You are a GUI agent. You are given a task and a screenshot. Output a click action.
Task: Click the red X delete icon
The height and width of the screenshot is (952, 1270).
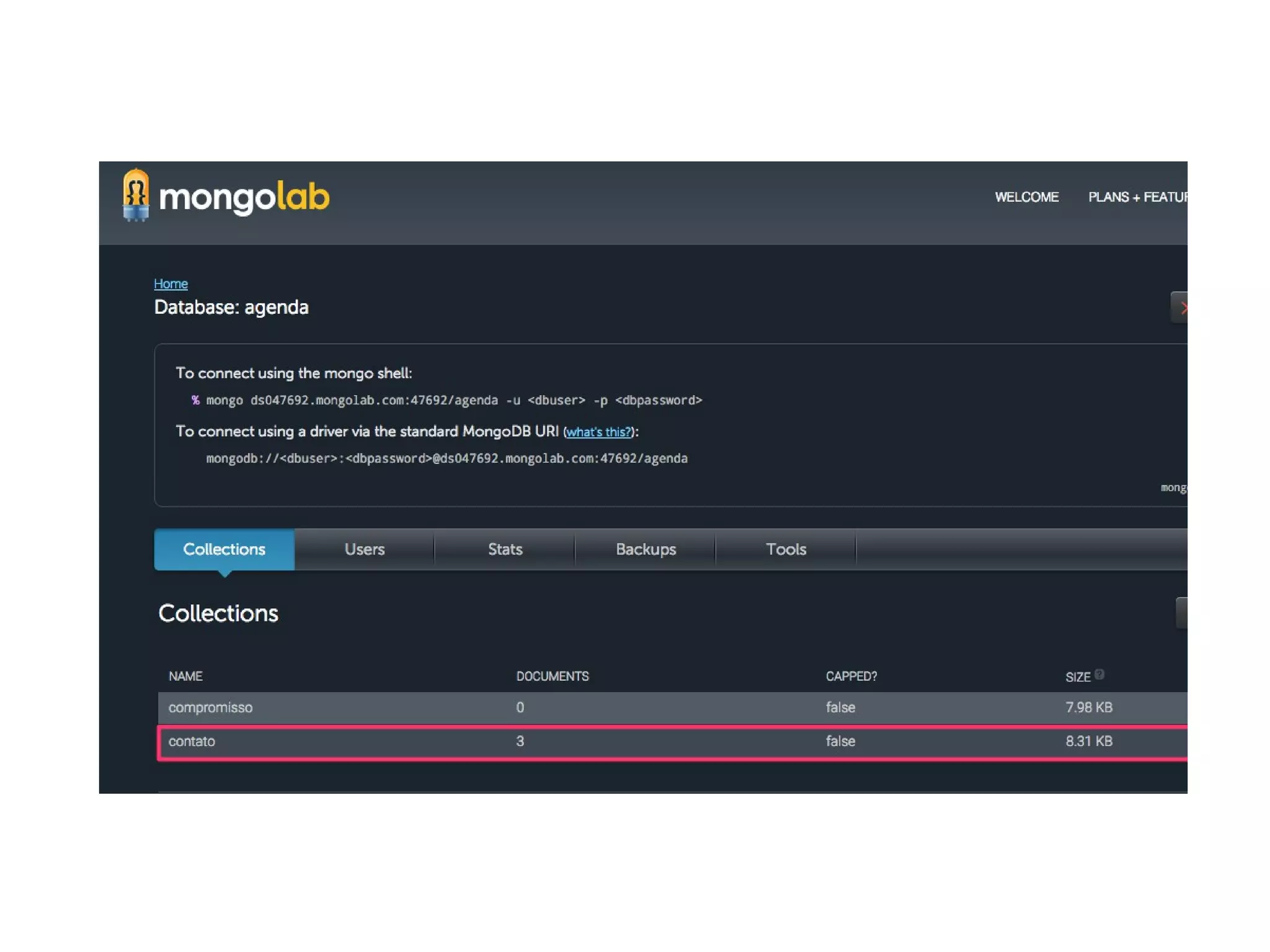[x=1182, y=308]
